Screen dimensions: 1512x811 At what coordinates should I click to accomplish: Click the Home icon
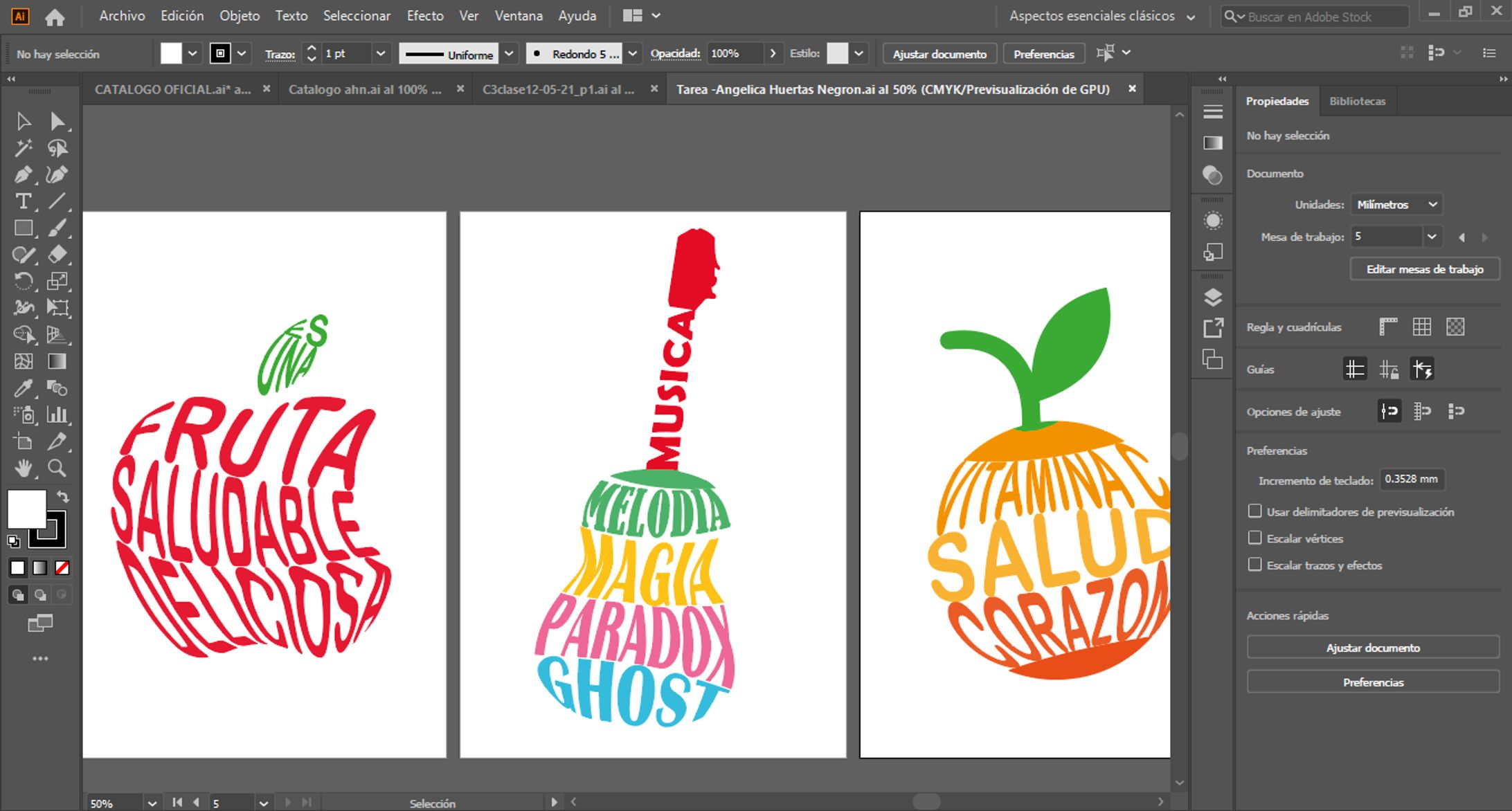(x=55, y=17)
